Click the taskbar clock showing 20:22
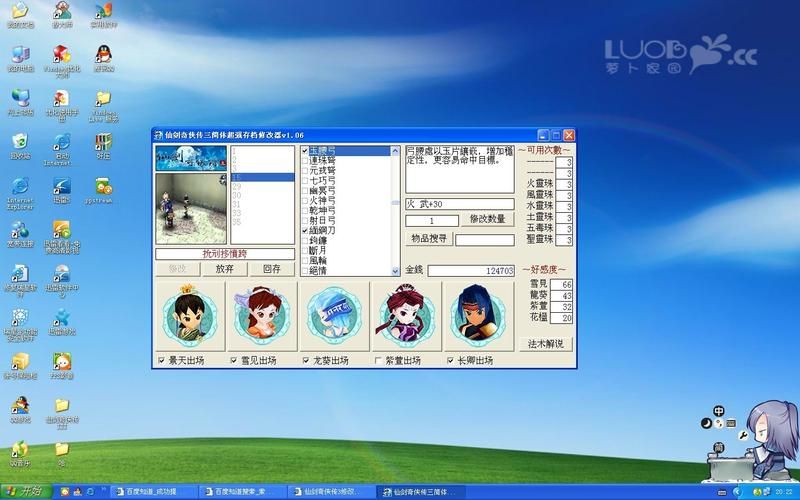Image resolution: width=800 pixels, height=500 pixels. click(784, 492)
